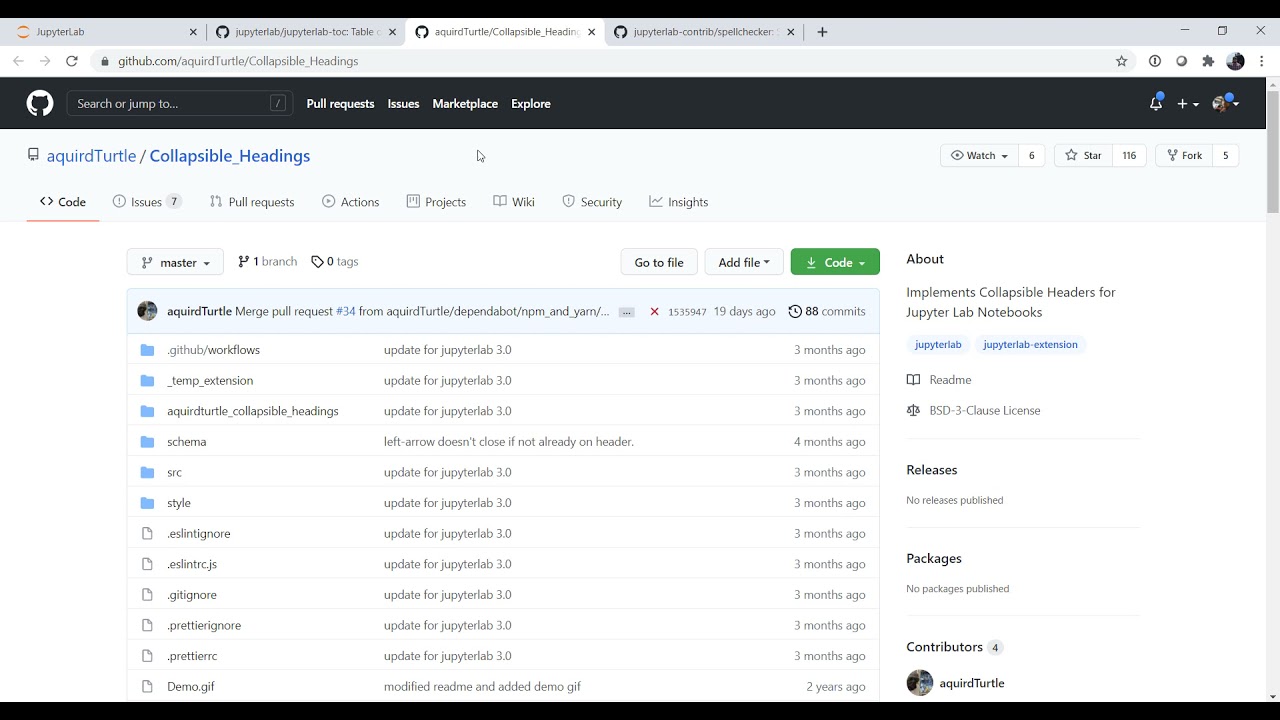
Task: Click the Go to file button
Action: [x=659, y=262]
